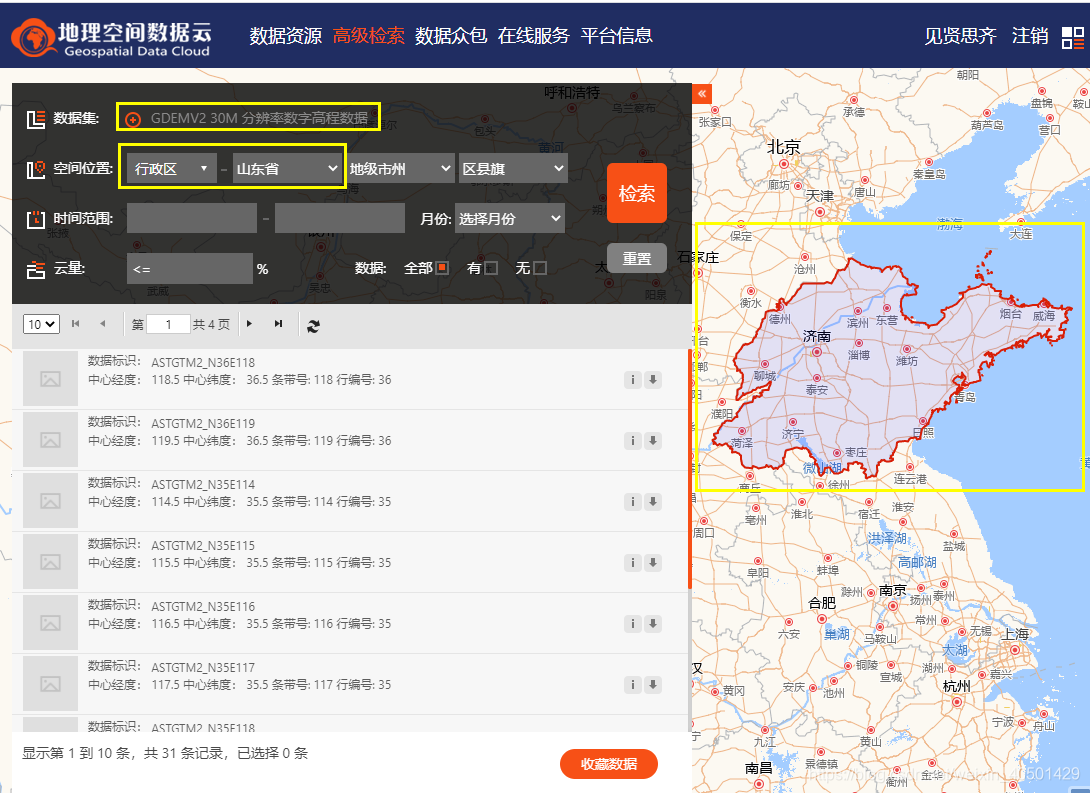The image size is (1090, 793).
Task: Click the page number input field
Action: point(168,325)
